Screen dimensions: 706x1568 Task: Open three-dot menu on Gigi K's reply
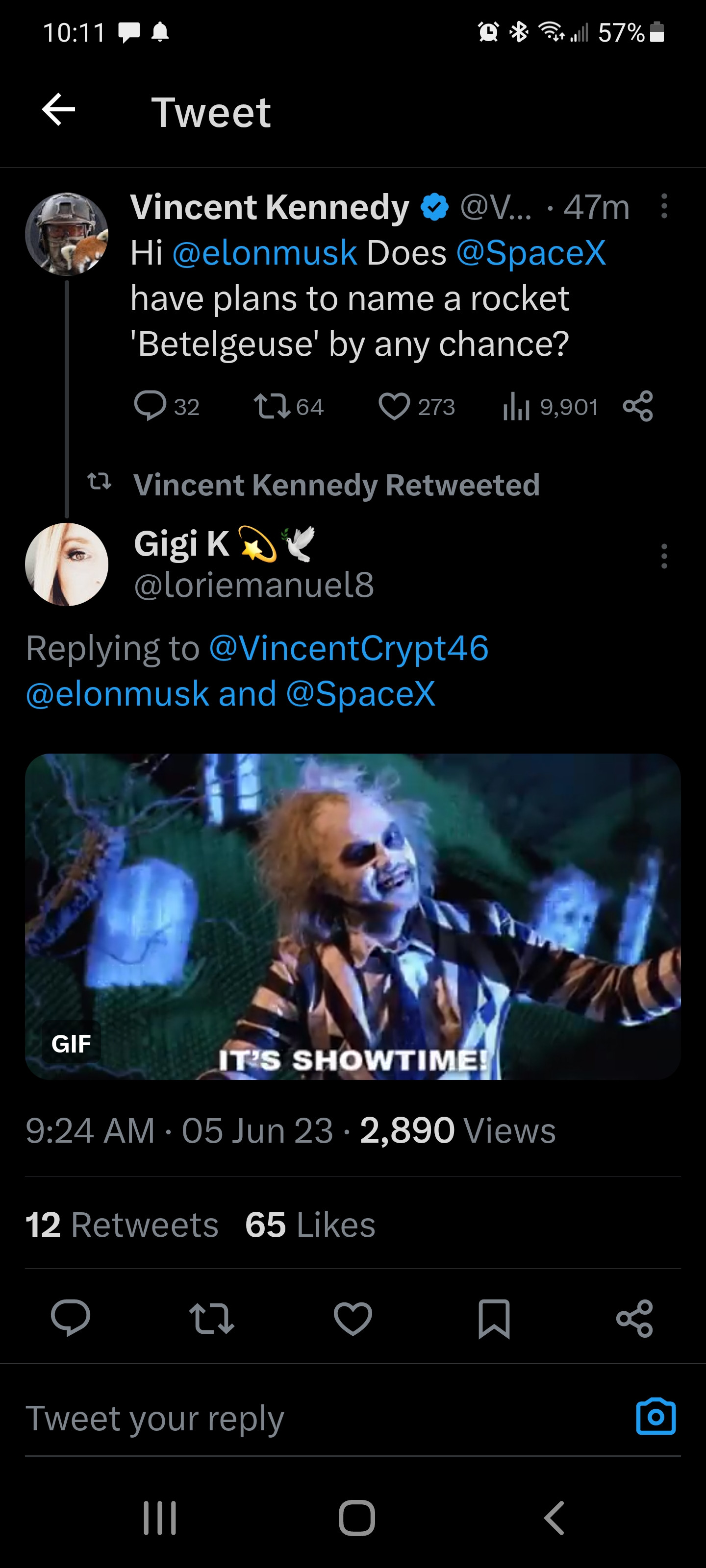(664, 556)
